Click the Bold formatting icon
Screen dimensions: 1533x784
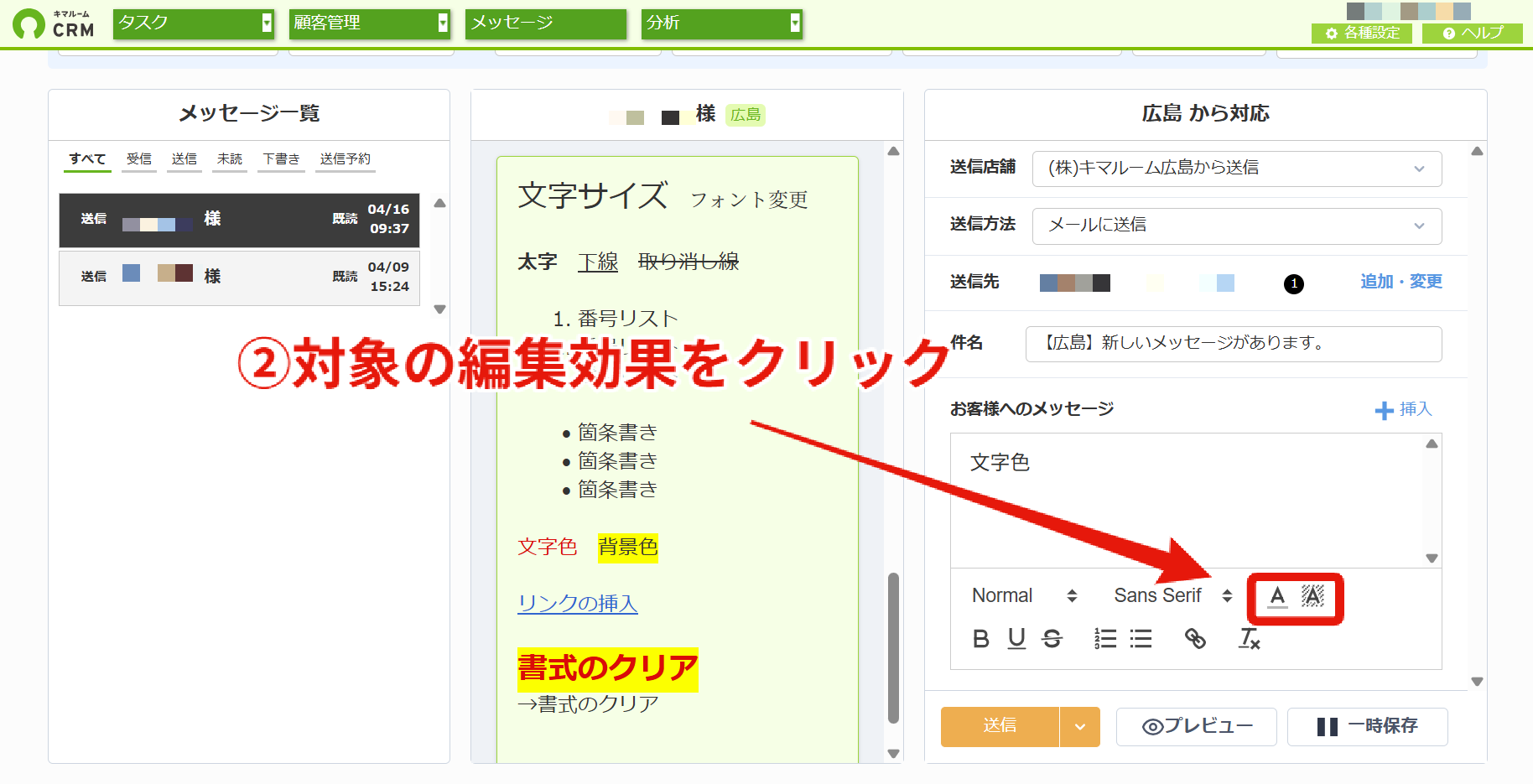[980, 639]
